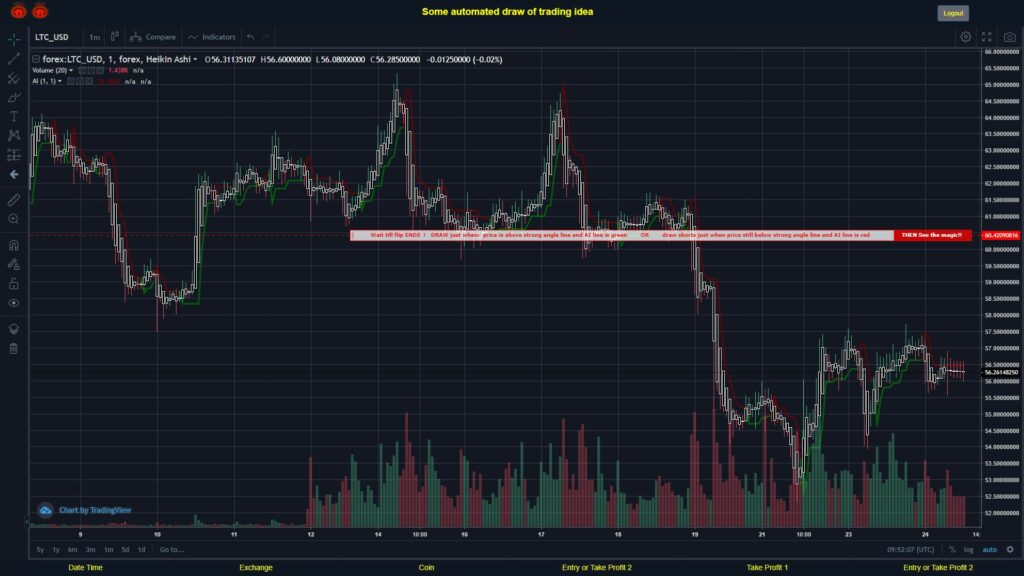
Task: Switch the range to 5d
Action: [x=125, y=550]
